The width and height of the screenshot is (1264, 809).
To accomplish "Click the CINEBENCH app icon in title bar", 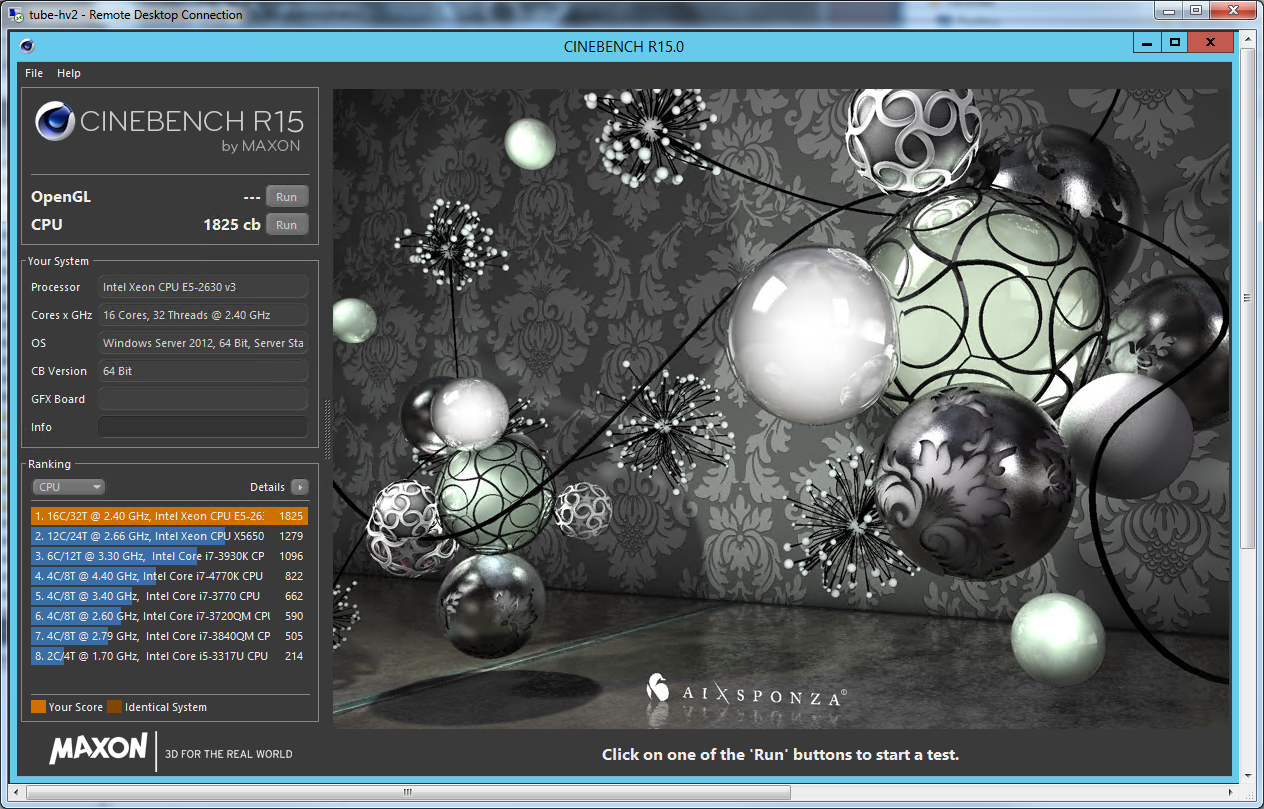I will [x=26, y=45].
